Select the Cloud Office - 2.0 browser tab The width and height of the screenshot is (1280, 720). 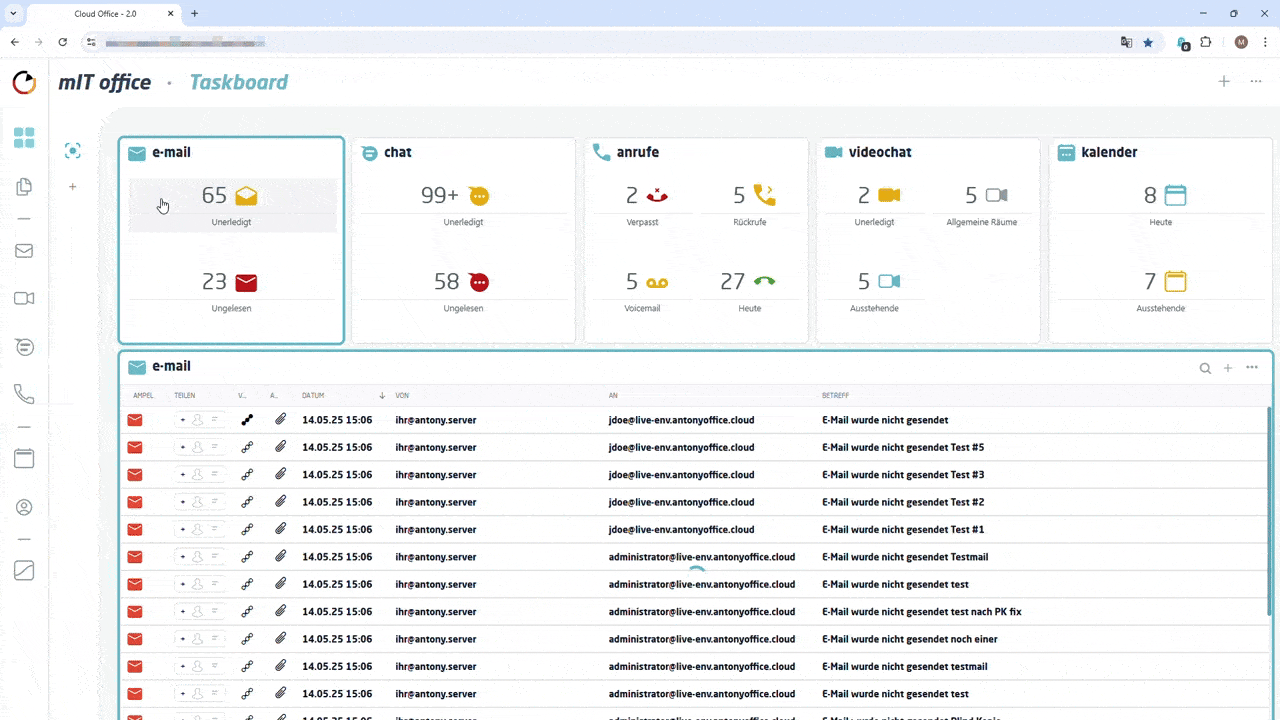[105, 14]
